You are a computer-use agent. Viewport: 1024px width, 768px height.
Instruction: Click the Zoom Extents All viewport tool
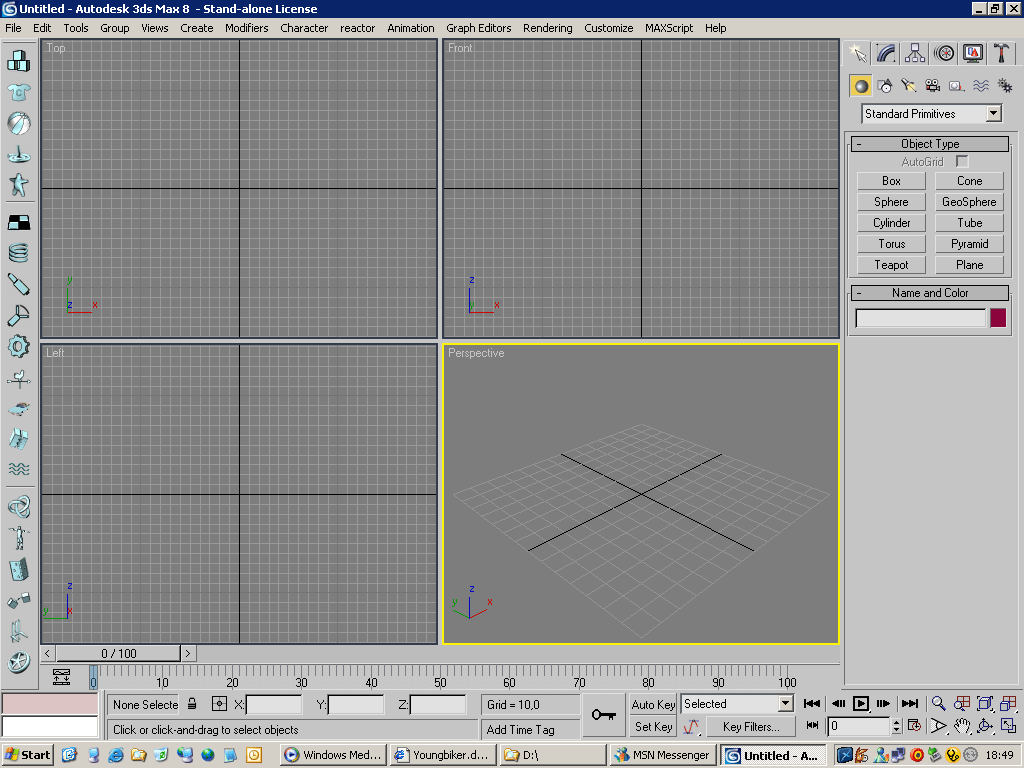click(1008, 703)
